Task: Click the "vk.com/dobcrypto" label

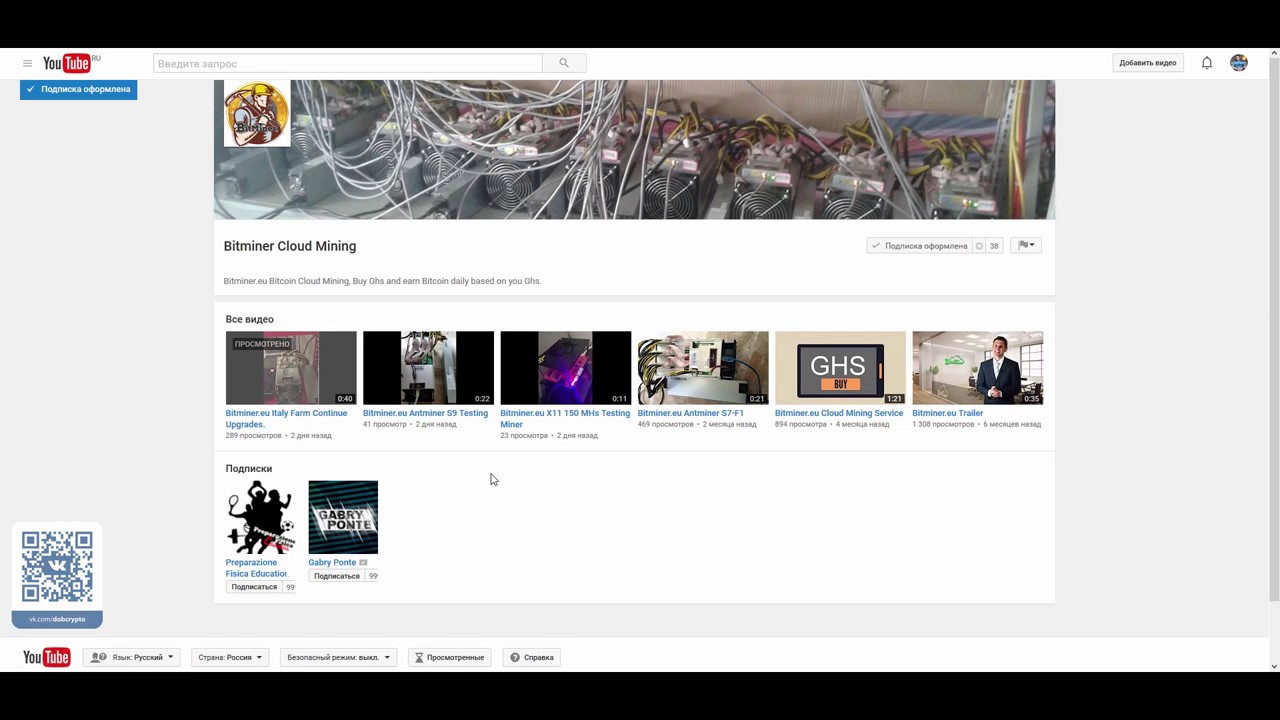Action: (x=57, y=619)
